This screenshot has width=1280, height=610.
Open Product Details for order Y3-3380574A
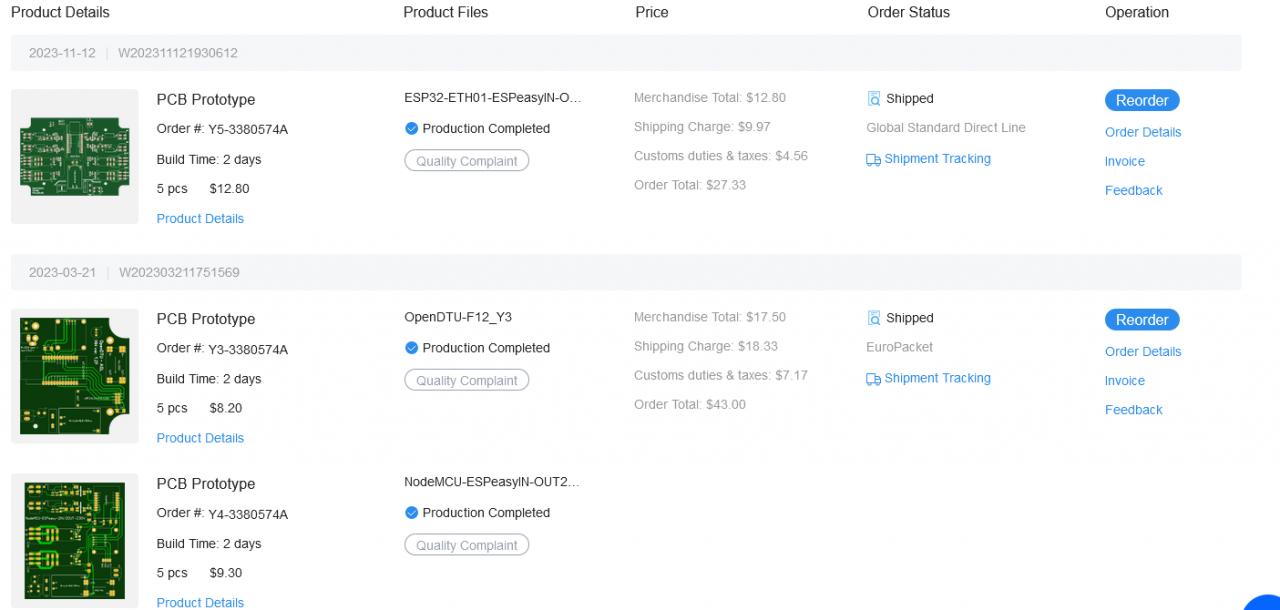click(200, 438)
